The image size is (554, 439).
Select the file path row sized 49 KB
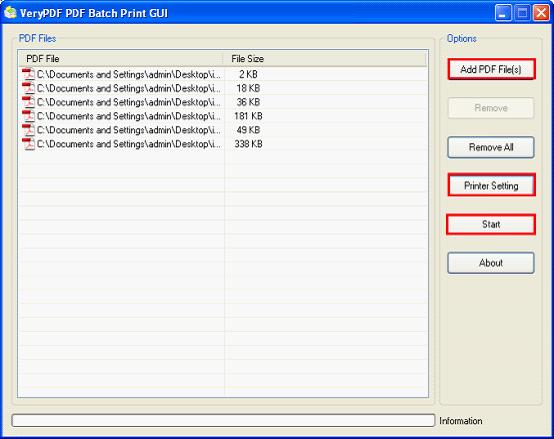[129, 130]
